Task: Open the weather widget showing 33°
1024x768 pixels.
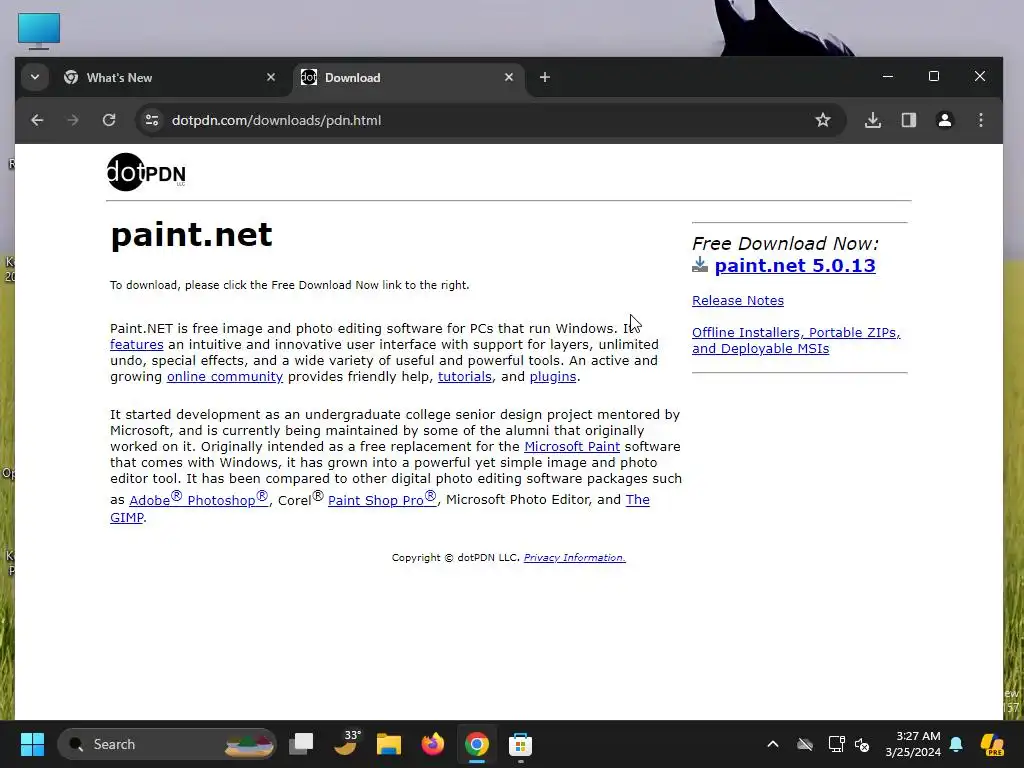Action: pyautogui.click(x=346, y=744)
